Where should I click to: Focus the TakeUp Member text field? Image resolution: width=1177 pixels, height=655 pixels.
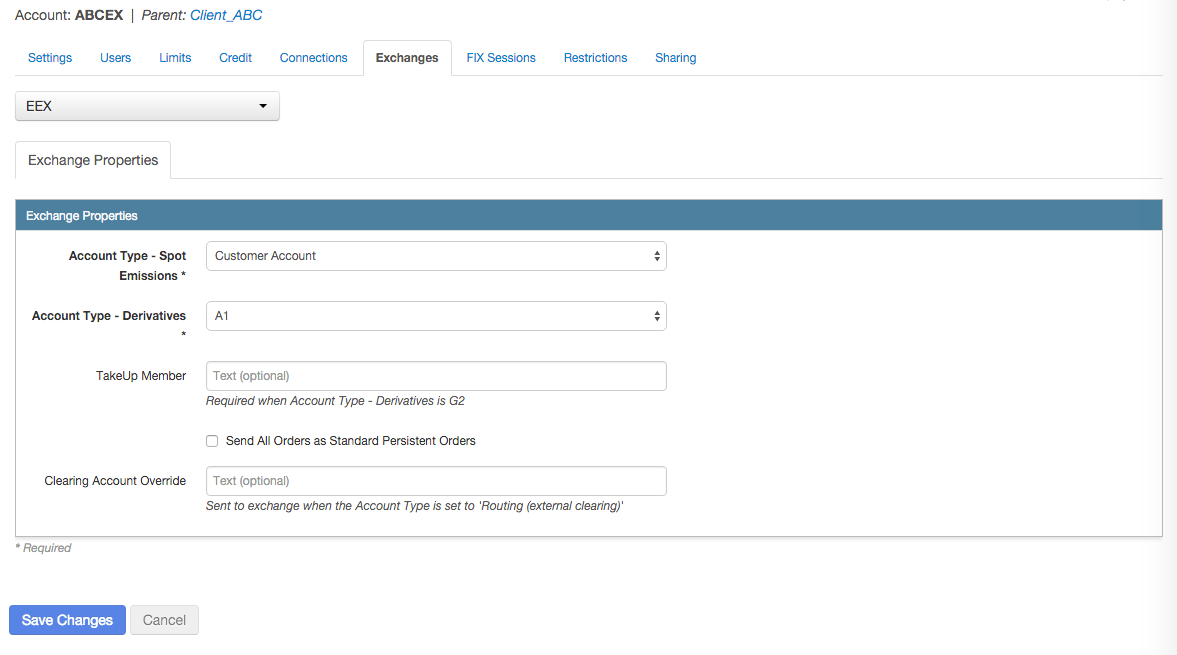tap(436, 376)
